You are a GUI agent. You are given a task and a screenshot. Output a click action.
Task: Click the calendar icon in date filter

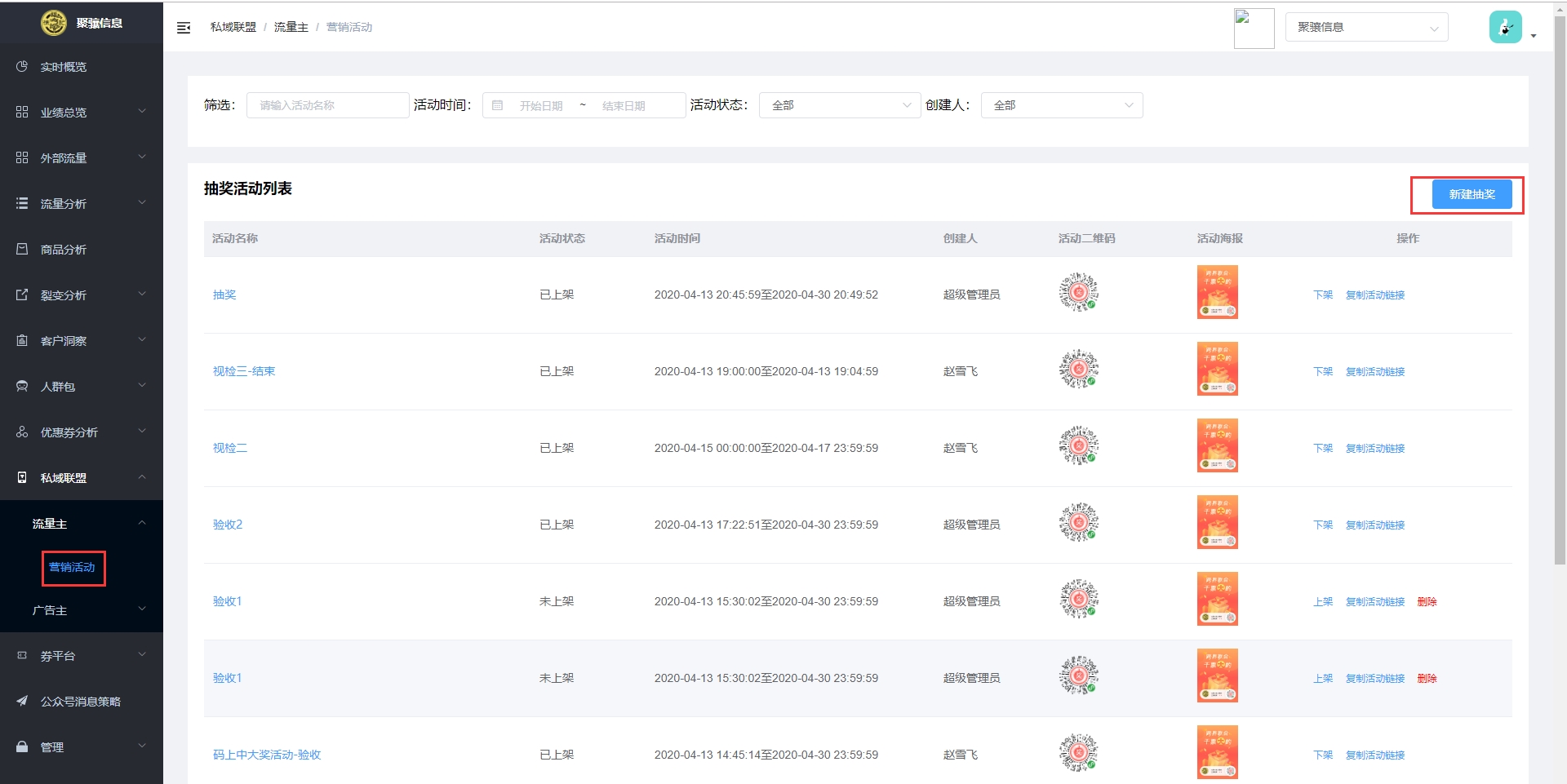tap(497, 105)
